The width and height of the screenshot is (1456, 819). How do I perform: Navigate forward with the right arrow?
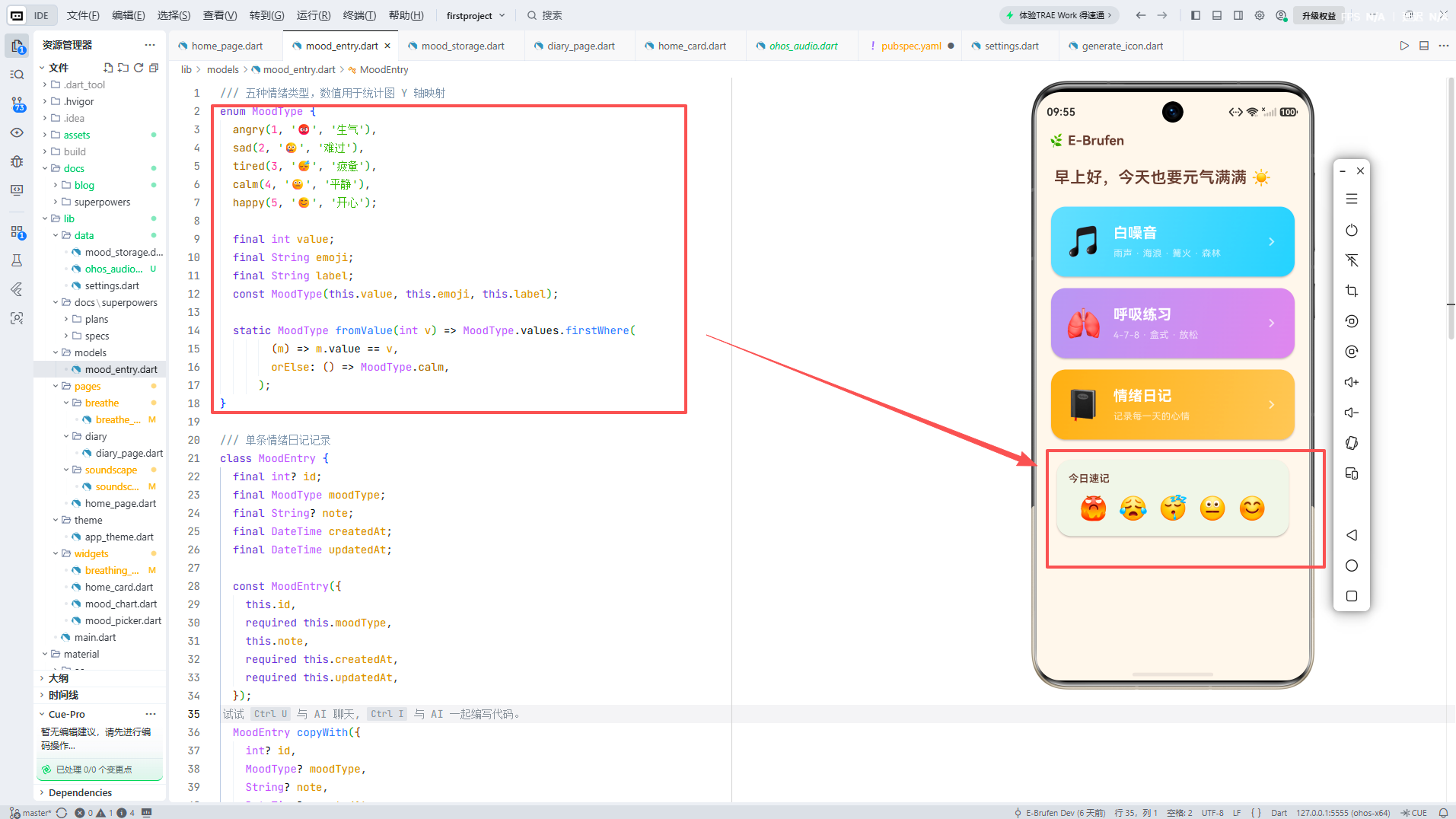[1162, 15]
